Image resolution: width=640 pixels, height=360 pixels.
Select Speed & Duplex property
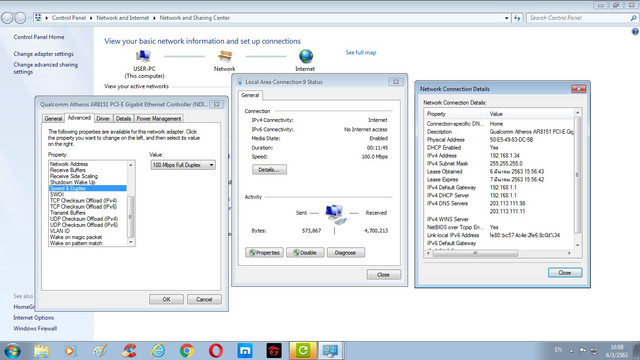pos(87,188)
